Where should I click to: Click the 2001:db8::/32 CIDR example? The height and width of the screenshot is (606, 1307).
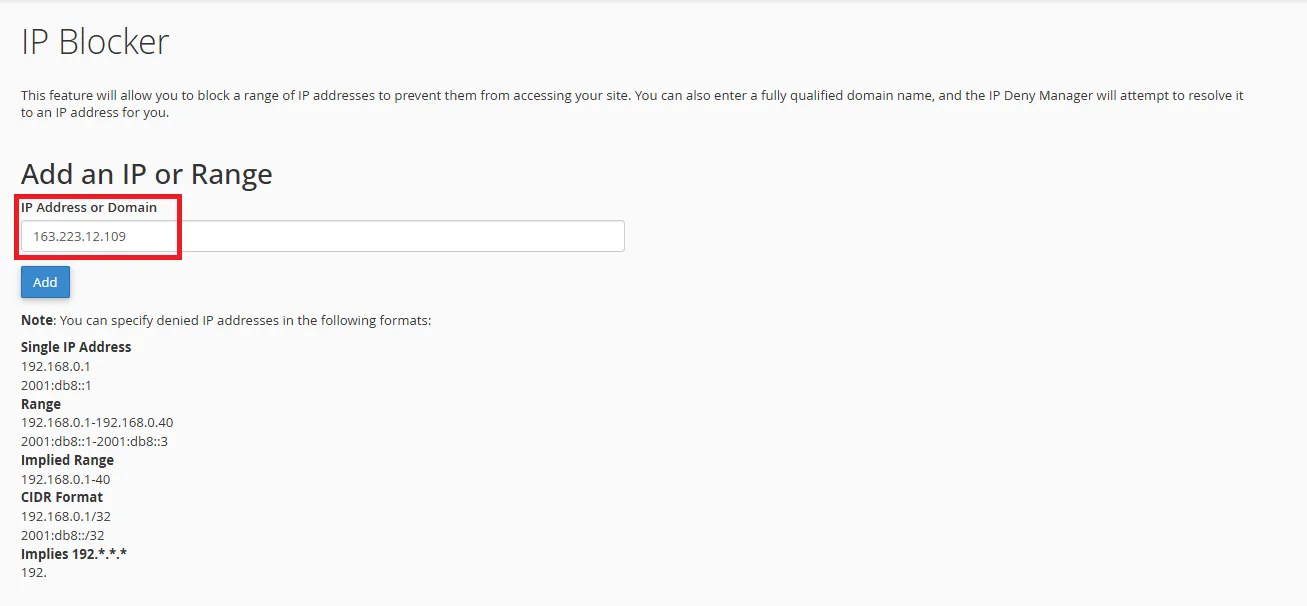[x=63, y=535]
